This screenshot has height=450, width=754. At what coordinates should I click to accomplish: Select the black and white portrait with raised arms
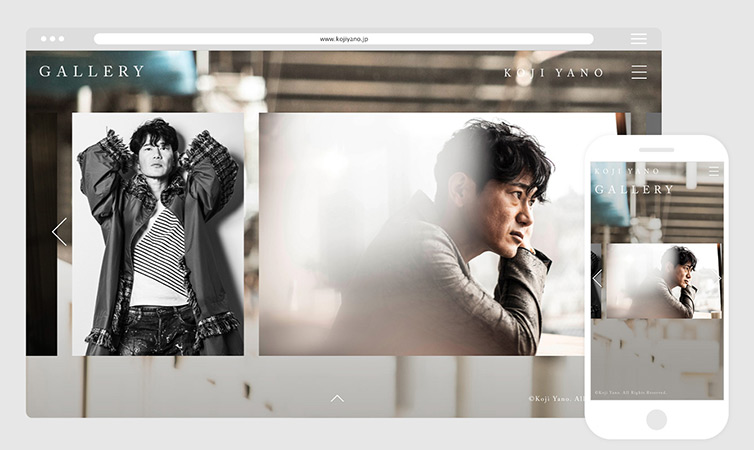[x=158, y=234]
